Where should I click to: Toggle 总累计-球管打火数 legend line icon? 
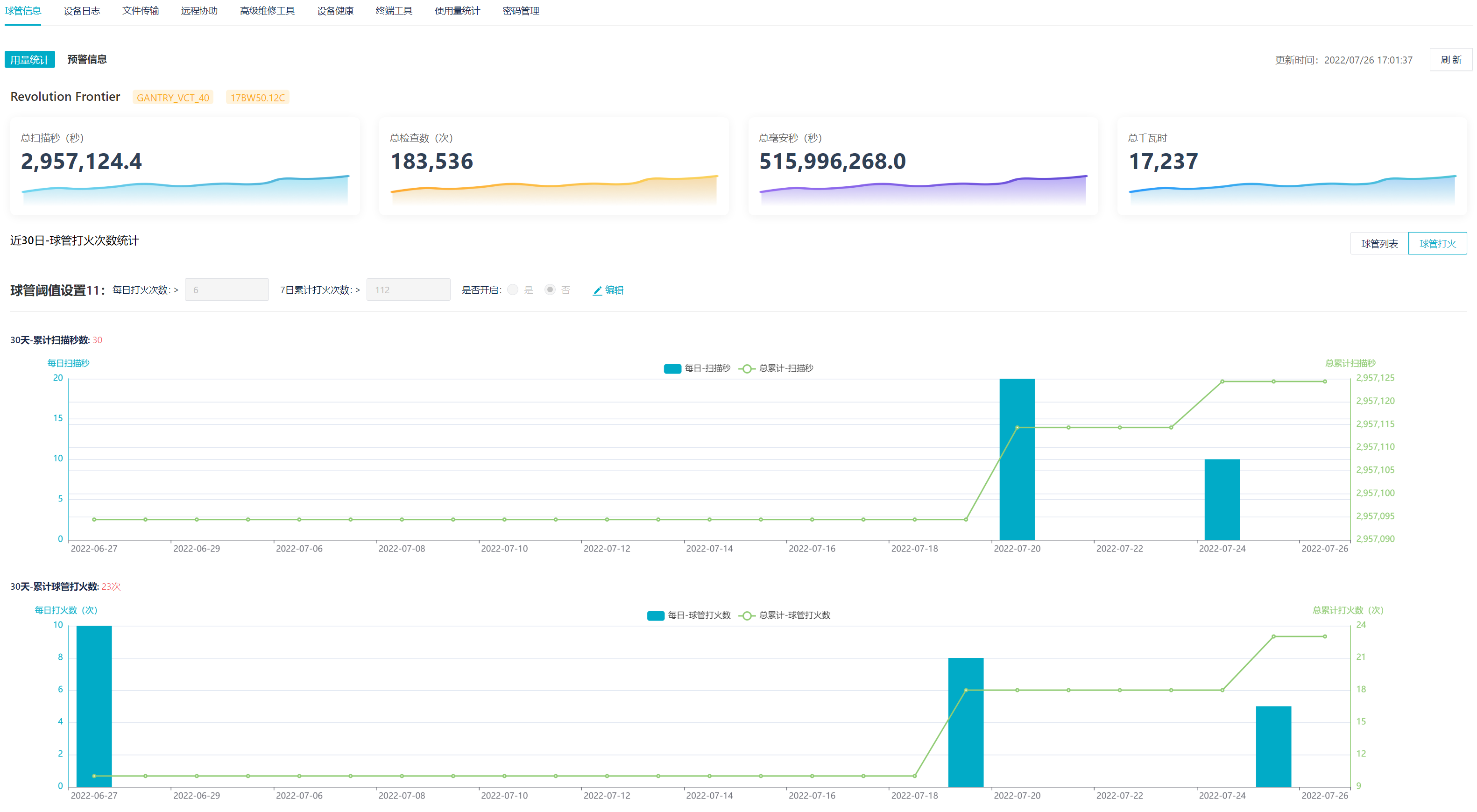pos(747,616)
